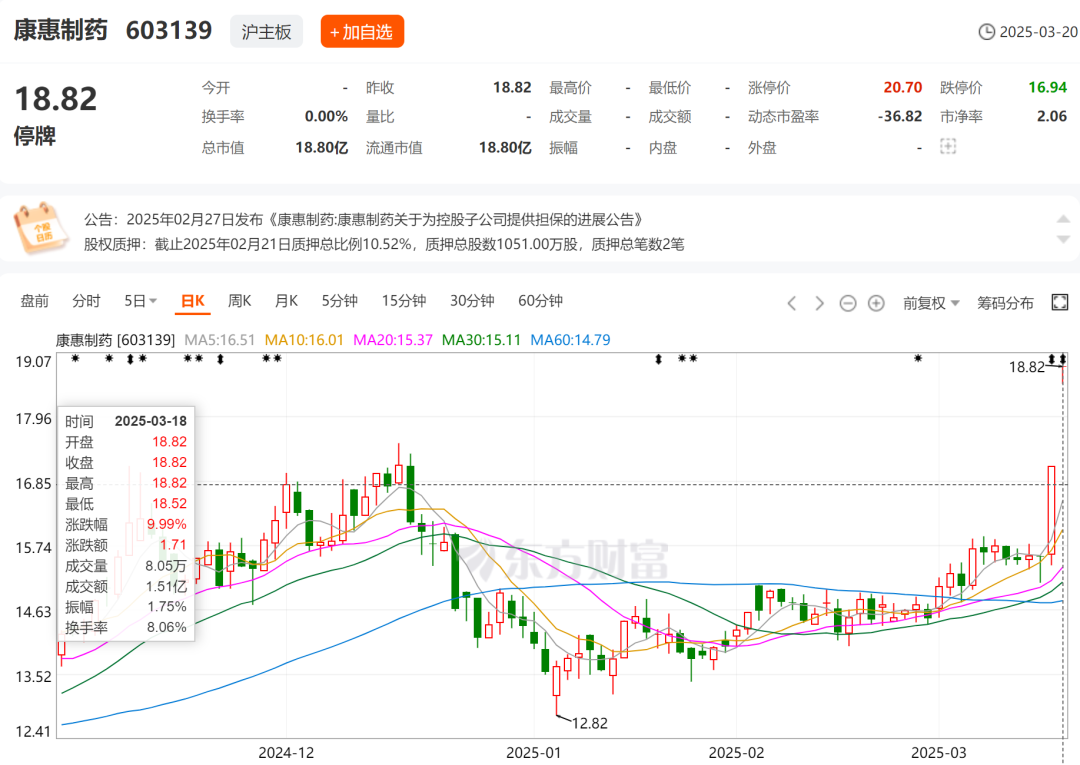Navigate chart backward with the left arrow icon

pyautogui.click(x=791, y=302)
